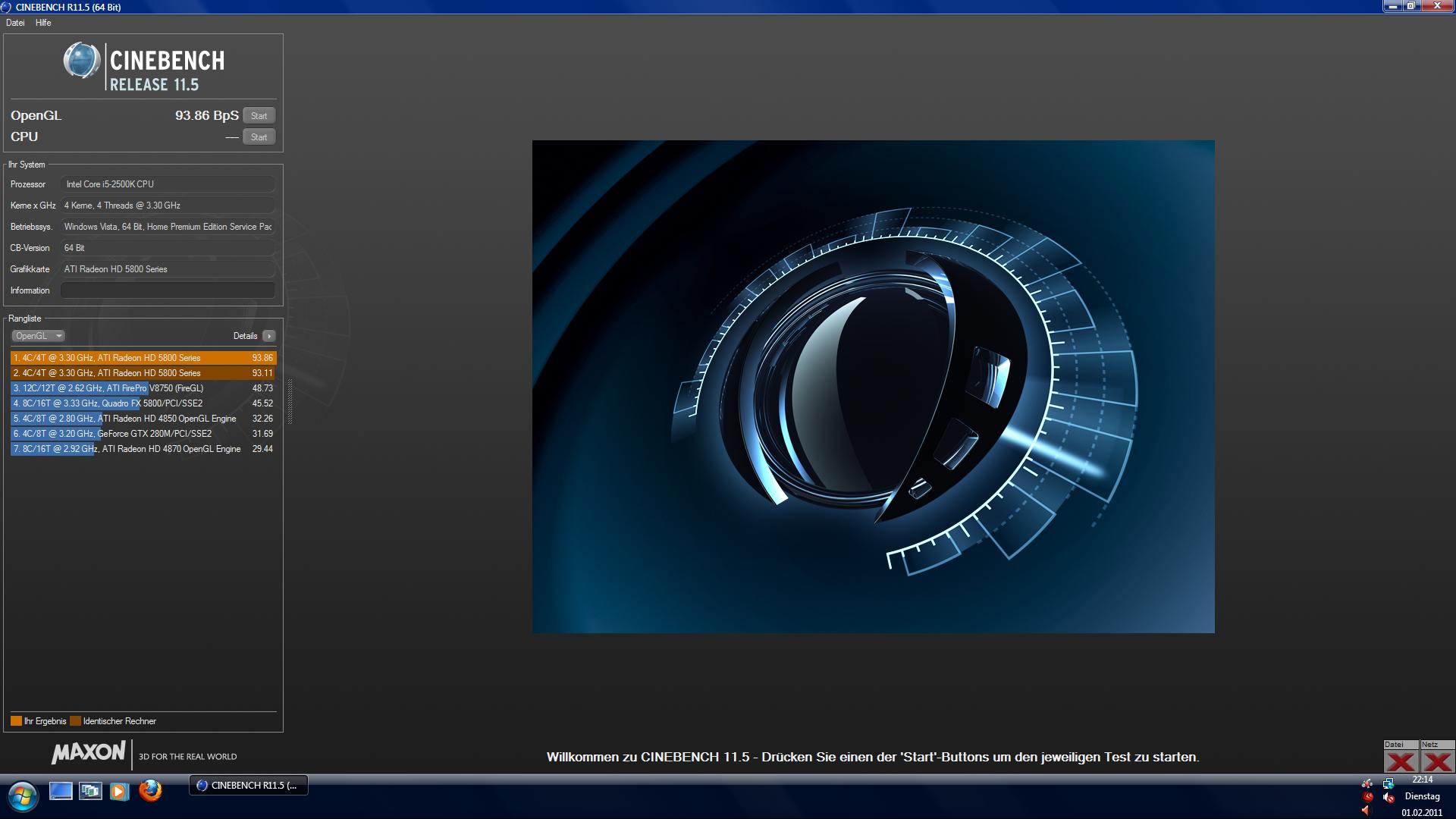Click the Datei red X desktop gadget
This screenshot has width=1456, height=819.
point(1401,761)
